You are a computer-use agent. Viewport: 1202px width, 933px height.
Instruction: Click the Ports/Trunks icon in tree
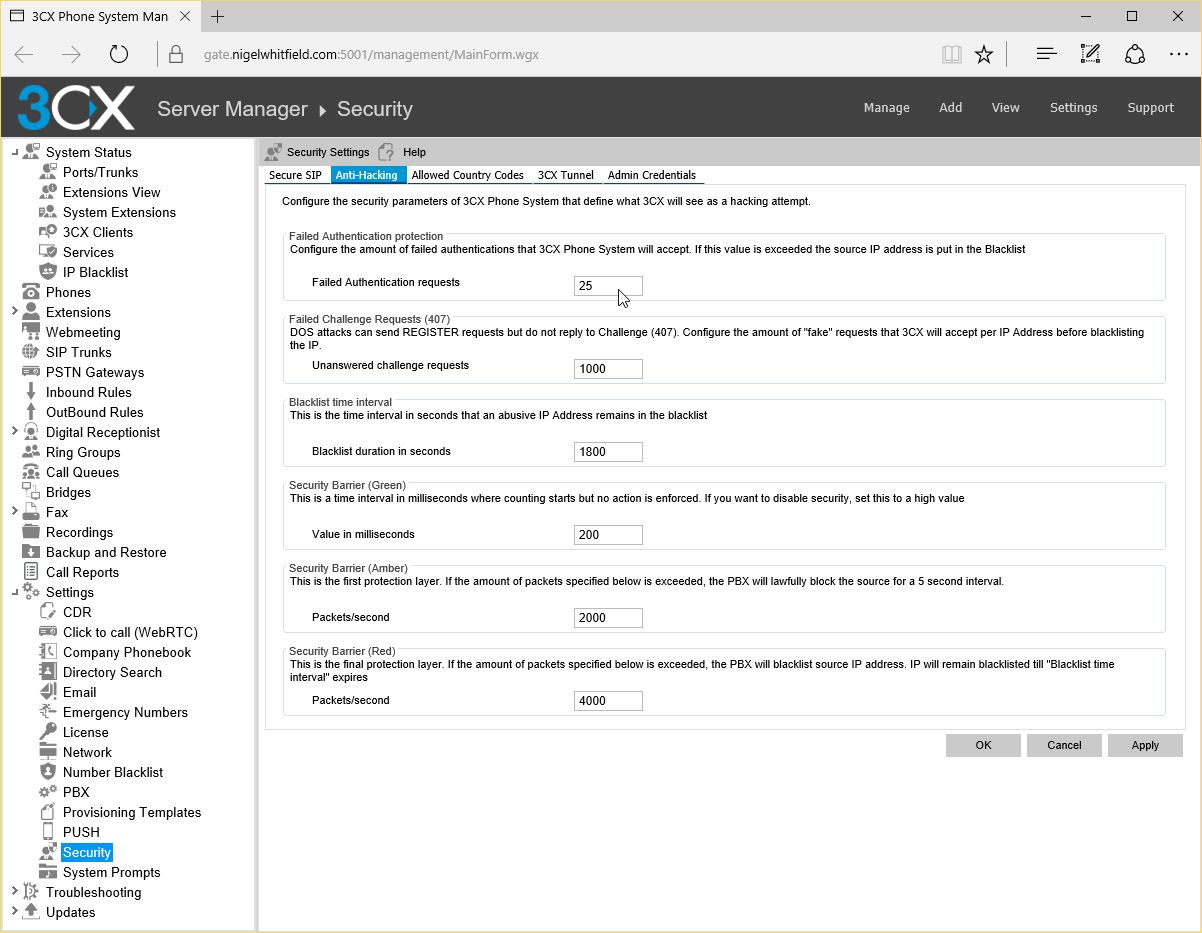point(48,172)
